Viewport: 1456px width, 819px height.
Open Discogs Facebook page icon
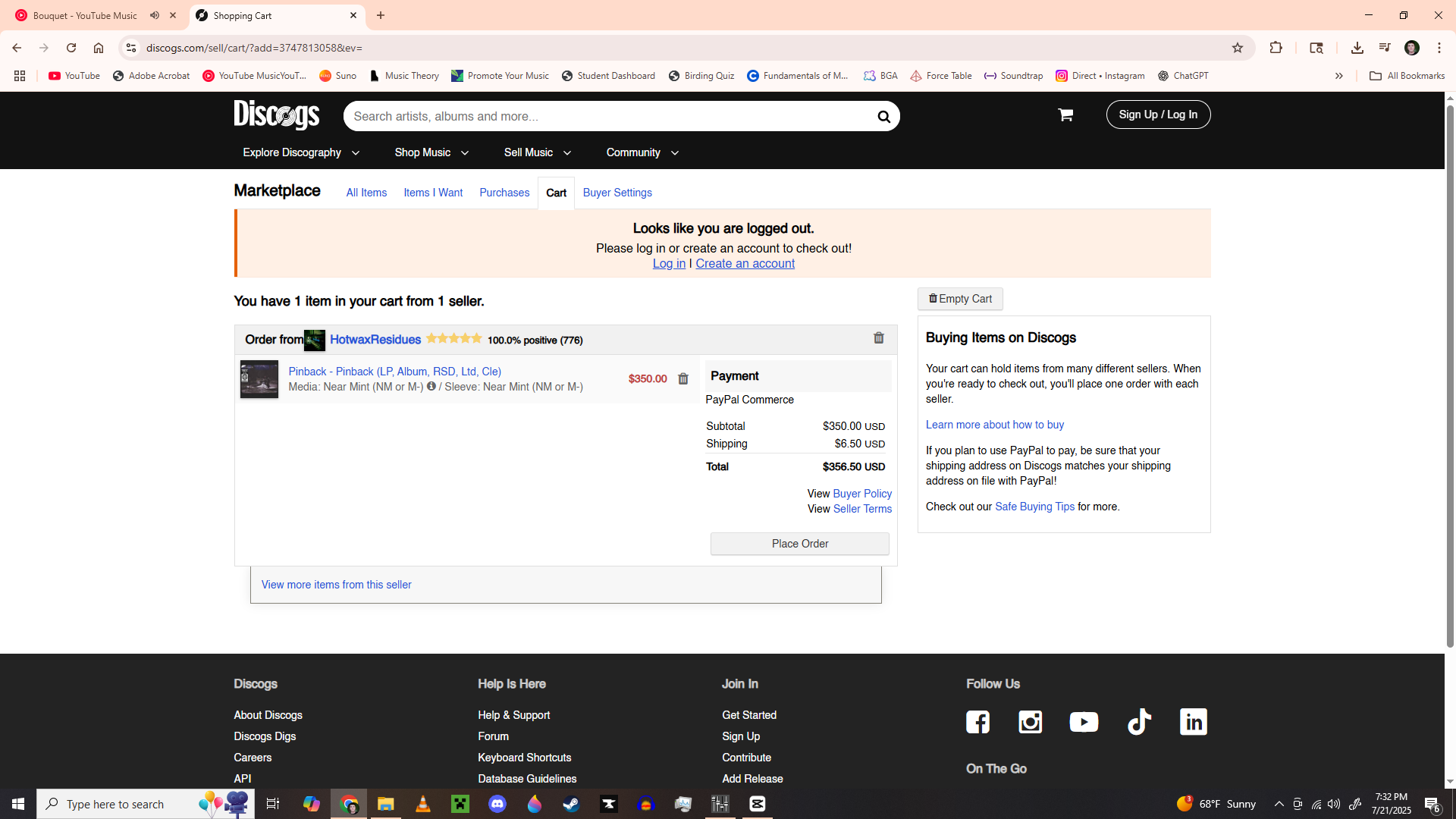977,722
